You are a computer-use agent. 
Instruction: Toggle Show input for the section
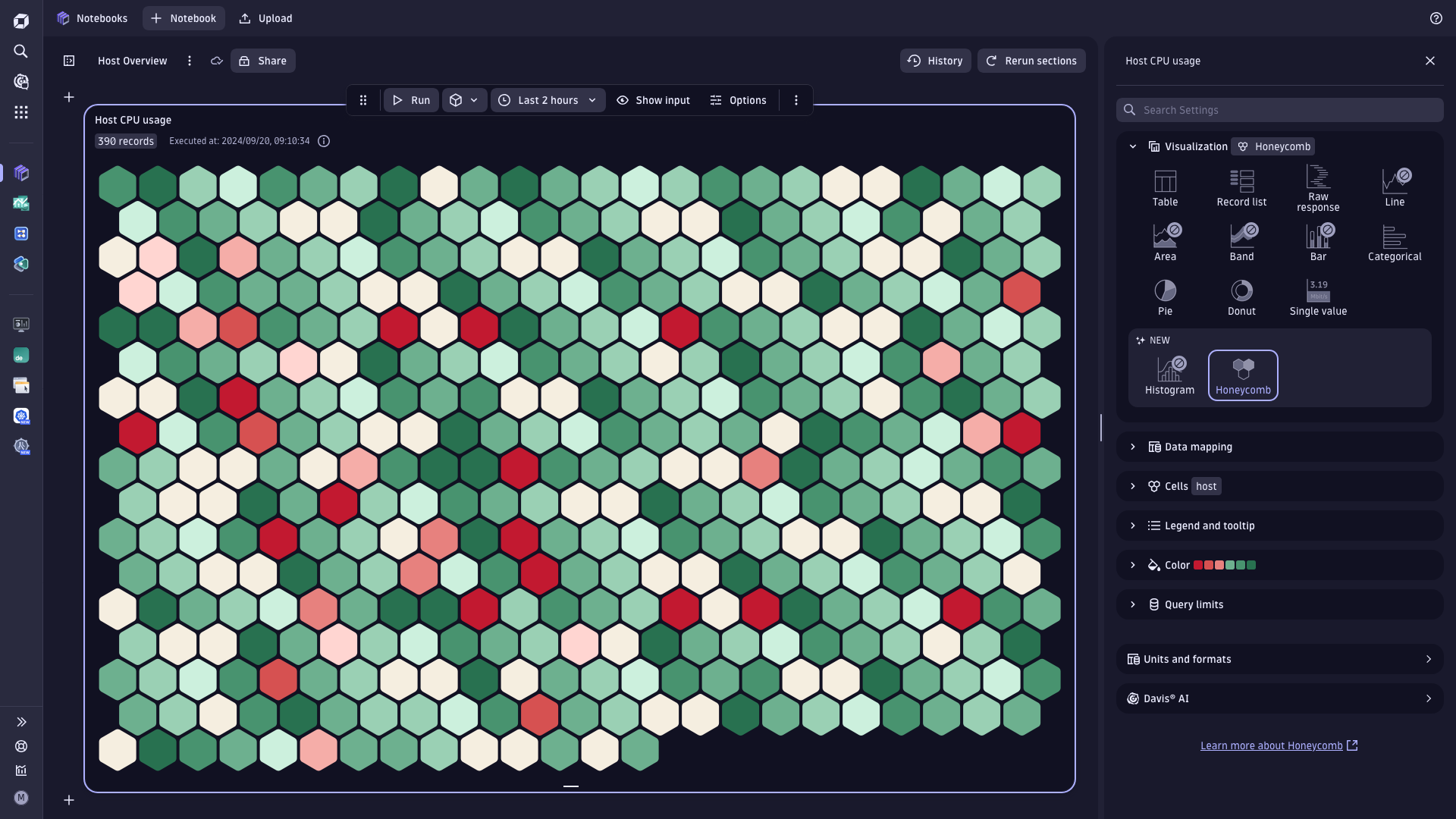(x=653, y=99)
